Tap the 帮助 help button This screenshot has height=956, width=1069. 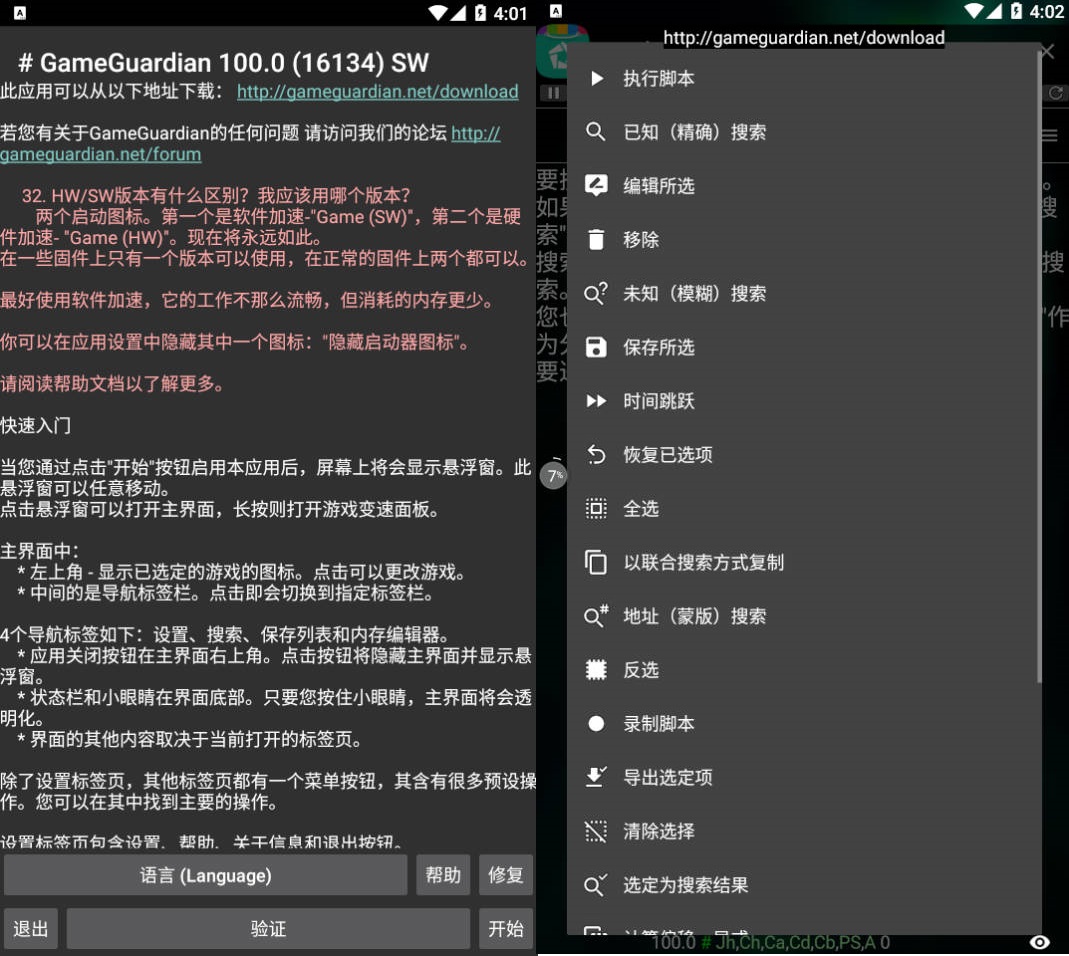point(443,875)
